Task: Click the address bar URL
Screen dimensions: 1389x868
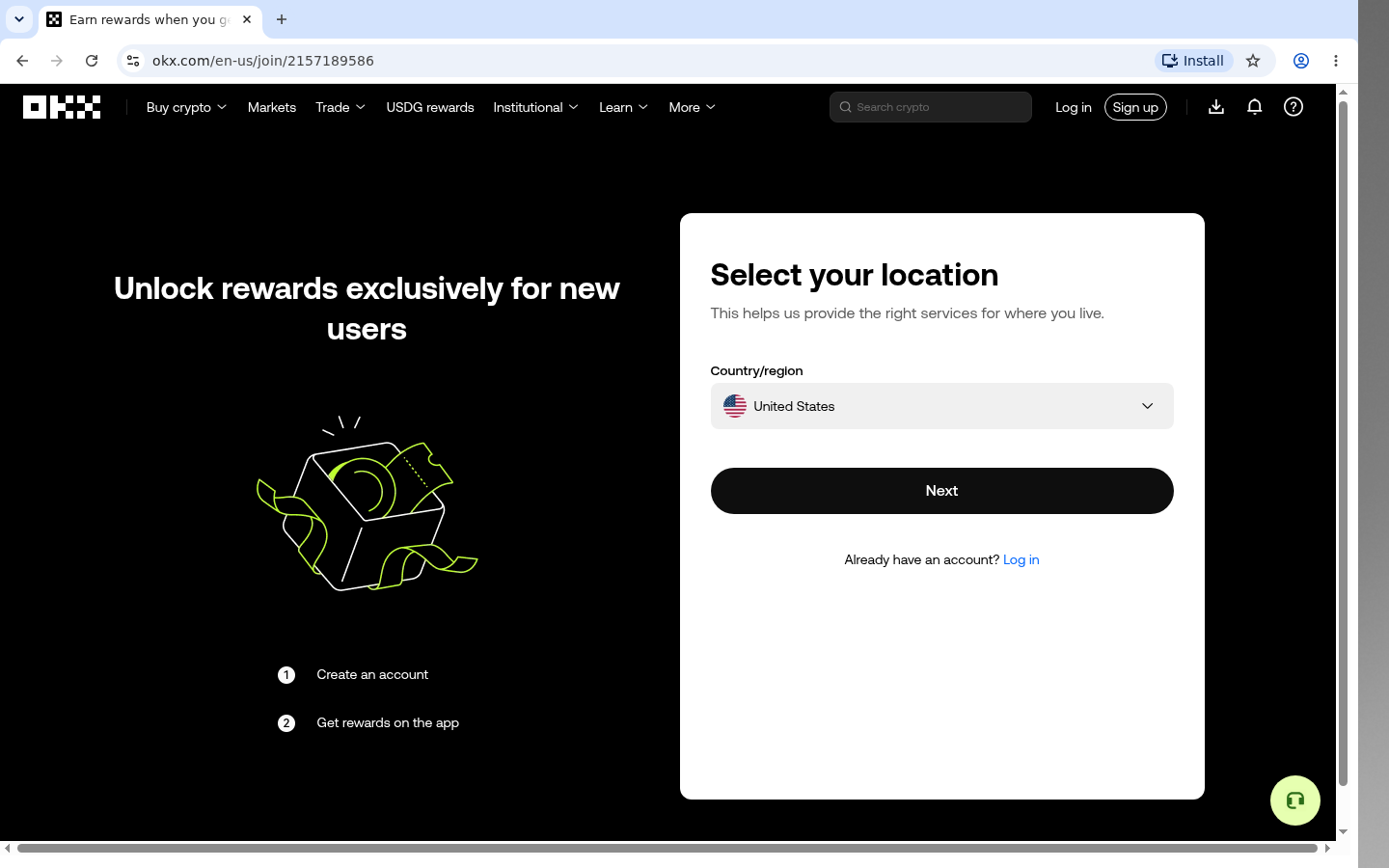Action: (263, 61)
